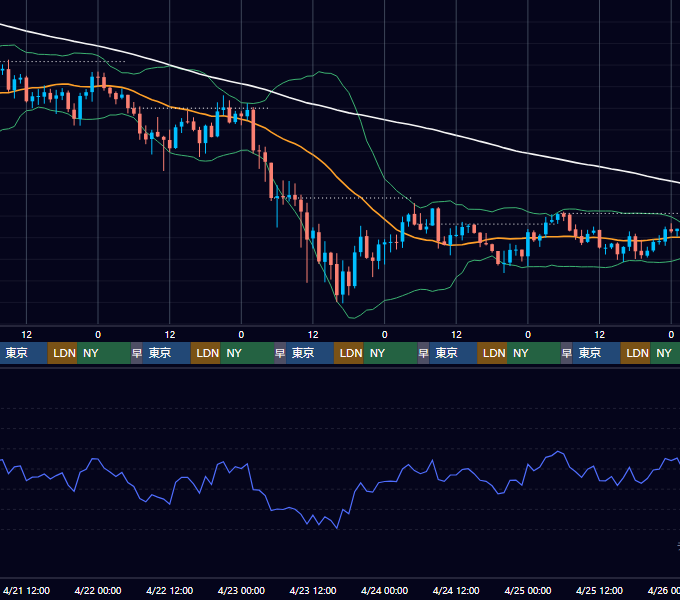Image resolution: width=680 pixels, height=600 pixels.
Task: Click the 4/25 12:00 date label
Action: [x=599, y=590]
